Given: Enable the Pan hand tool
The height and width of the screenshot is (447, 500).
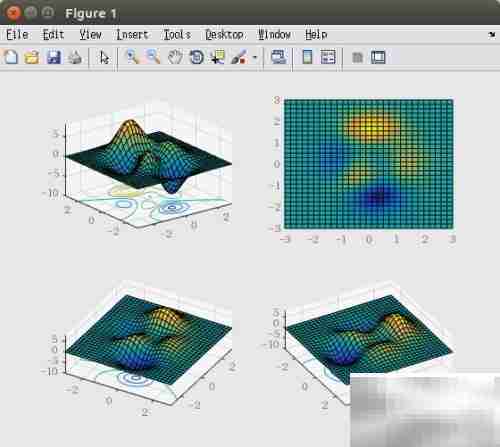Looking at the screenshot, I should [175, 57].
